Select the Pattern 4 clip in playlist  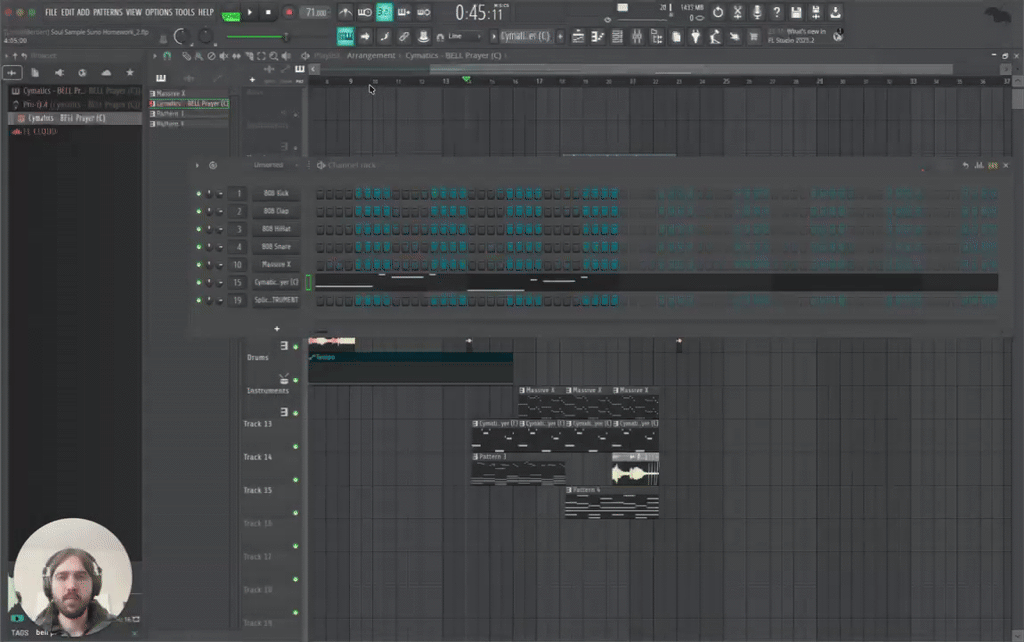[612, 502]
